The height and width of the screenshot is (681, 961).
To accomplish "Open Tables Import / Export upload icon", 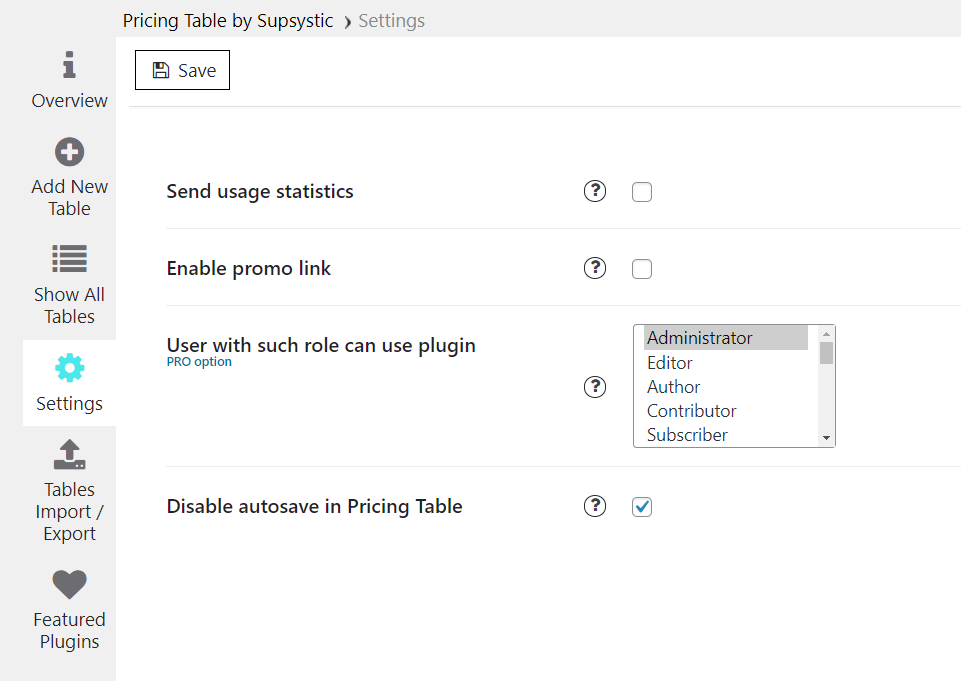I will [x=69, y=455].
